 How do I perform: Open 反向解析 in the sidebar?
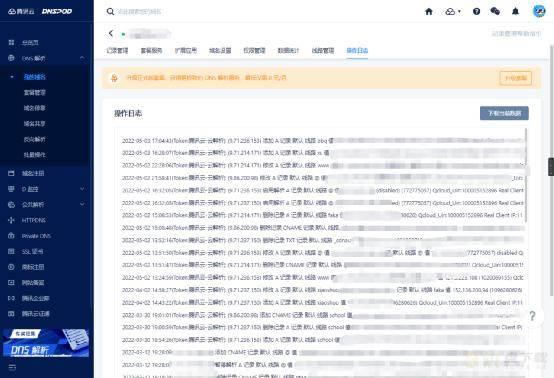pyautogui.click(x=35, y=139)
